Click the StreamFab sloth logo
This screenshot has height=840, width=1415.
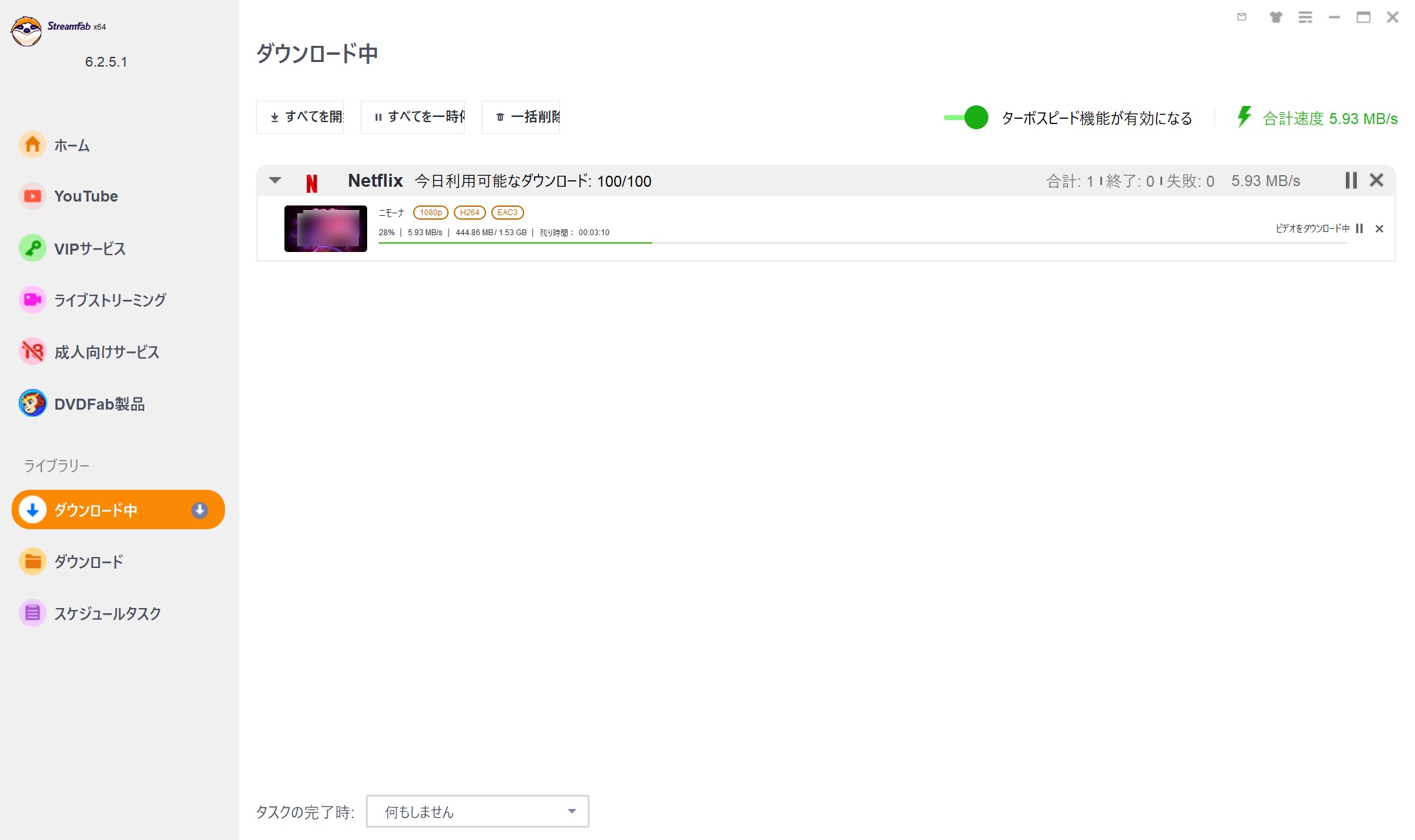tap(27, 31)
